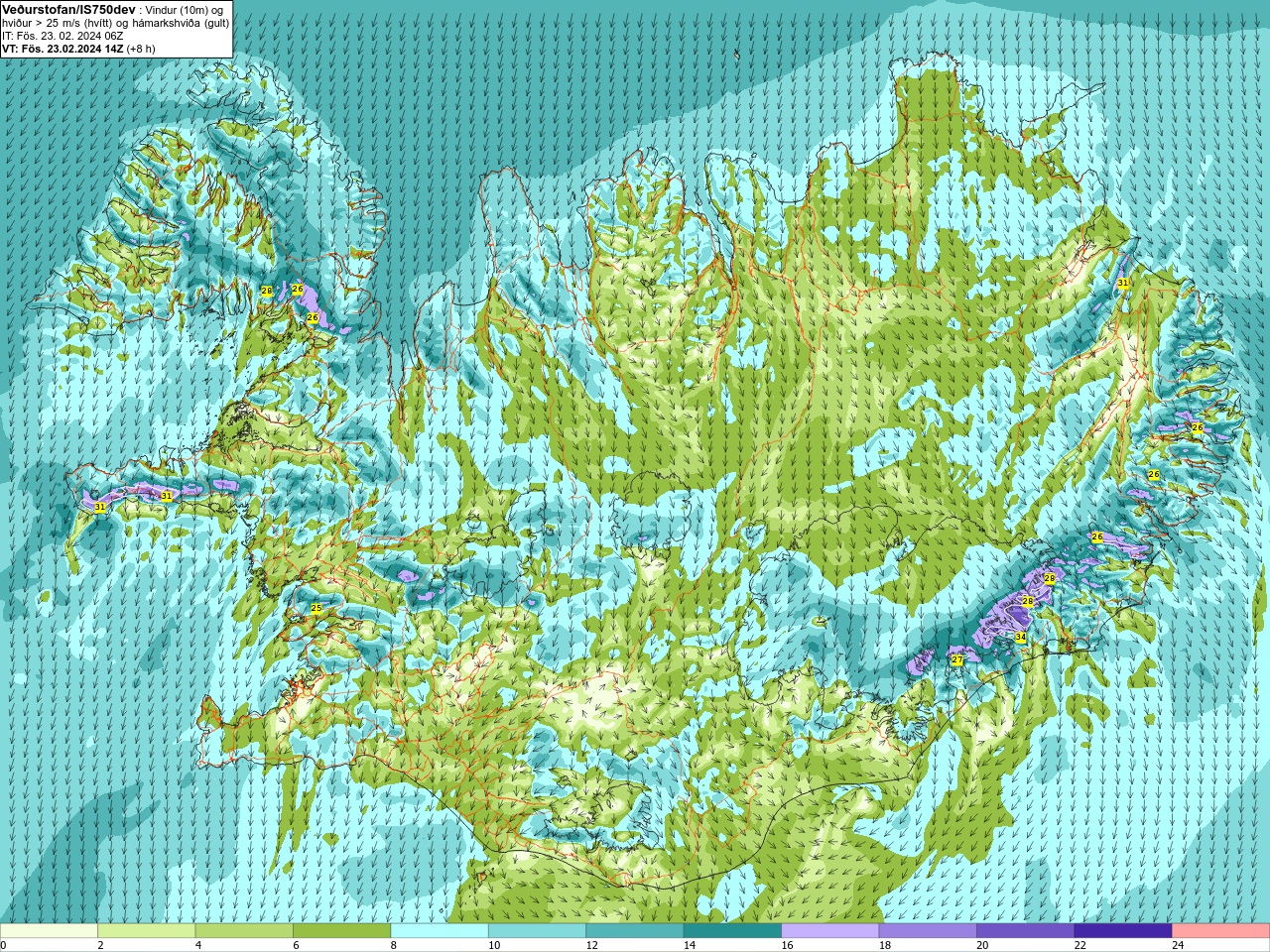
Task: Select the dark teal 14–16 legend swatch
Action: point(732,931)
